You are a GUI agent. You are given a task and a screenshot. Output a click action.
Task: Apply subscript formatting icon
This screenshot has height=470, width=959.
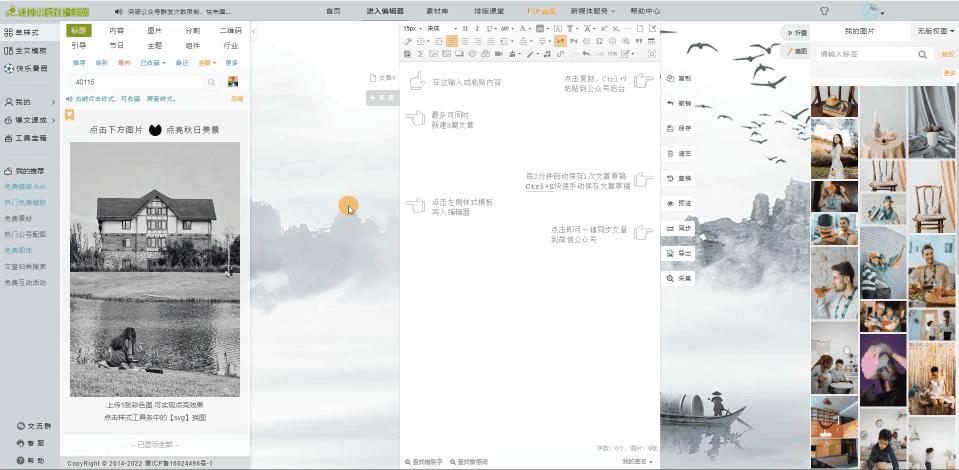pos(616,29)
